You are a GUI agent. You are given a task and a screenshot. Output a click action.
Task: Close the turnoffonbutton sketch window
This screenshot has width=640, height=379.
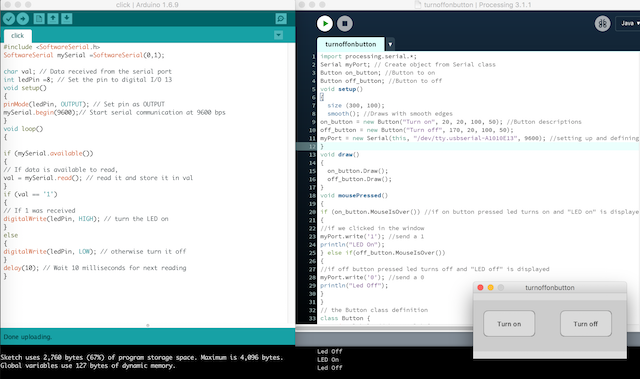pyautogui.click(x=480, y=288)
